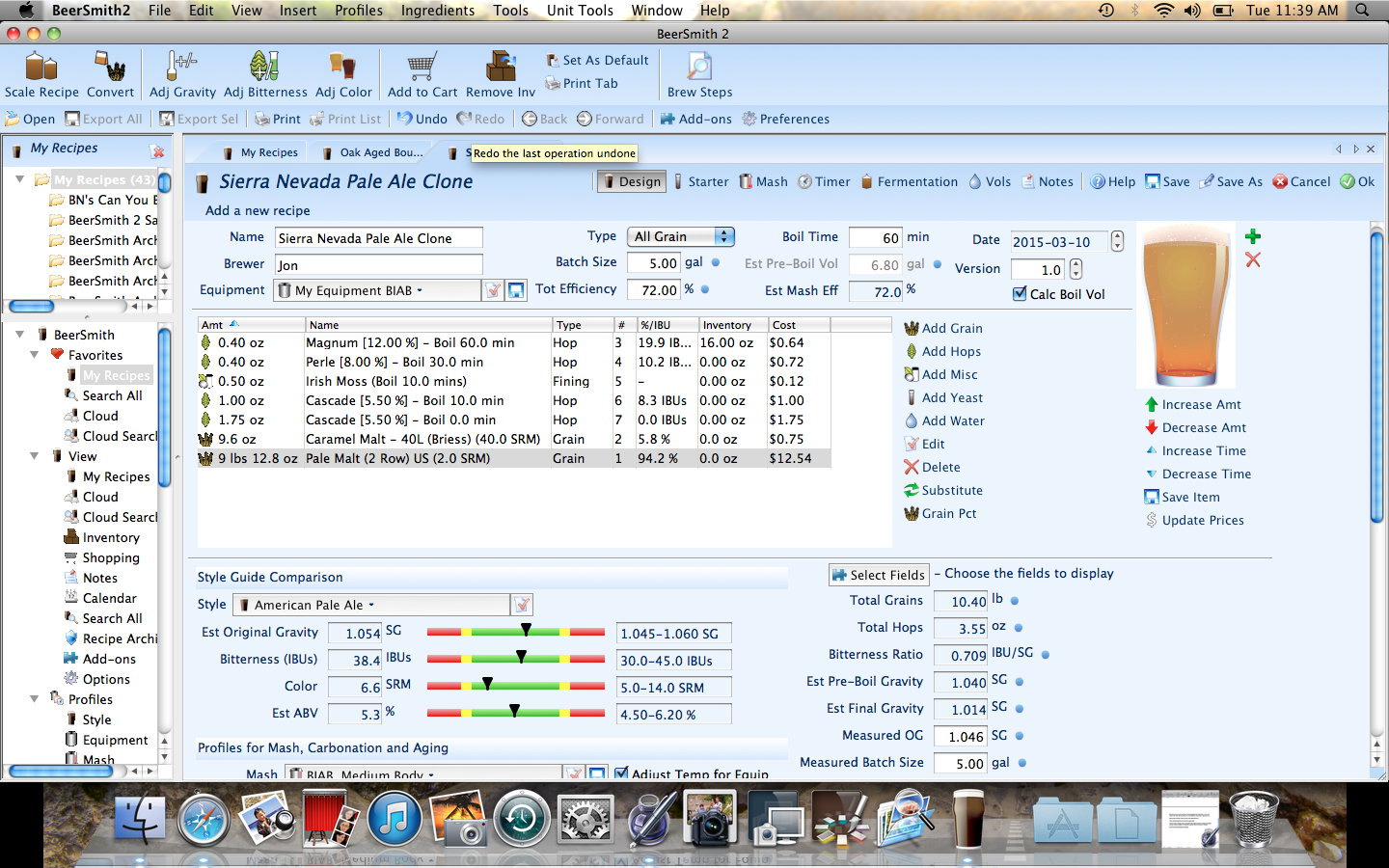Click the Brewer name field
Screen dimensions: 1389x868
point(378,265)
